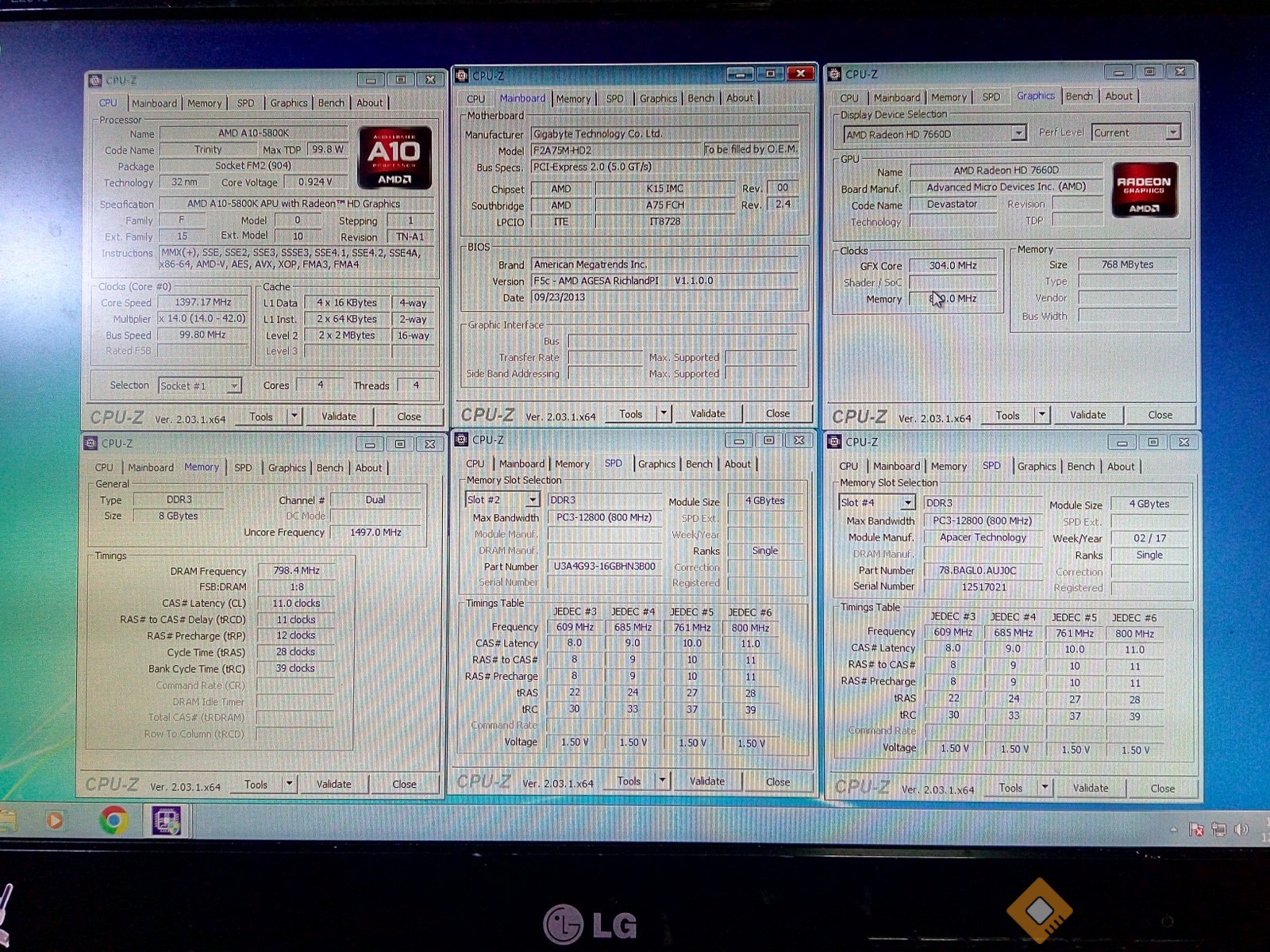
Task: Open Tools dropdown arrow in the Graphics window
Action: click(1041, 415)
